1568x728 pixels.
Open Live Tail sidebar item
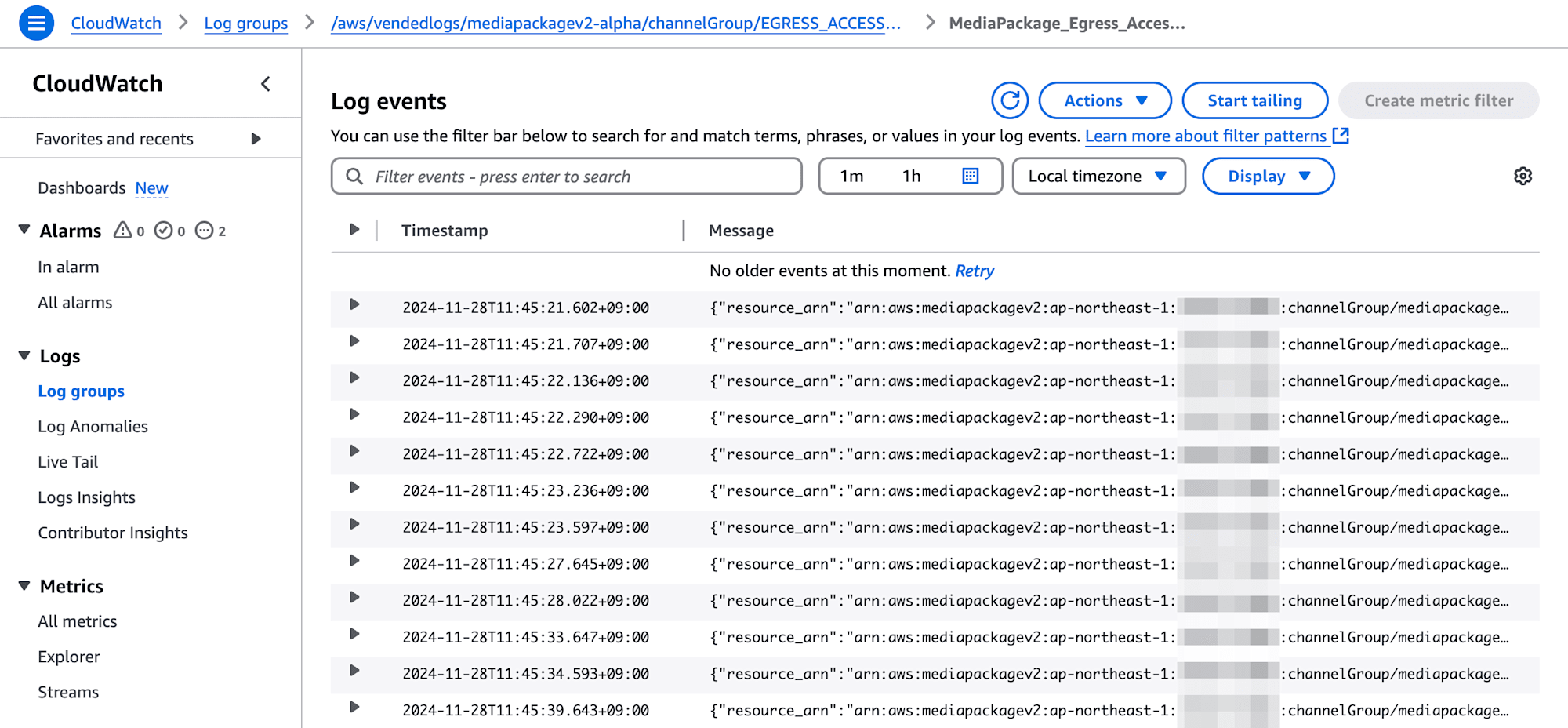[67, 462]
